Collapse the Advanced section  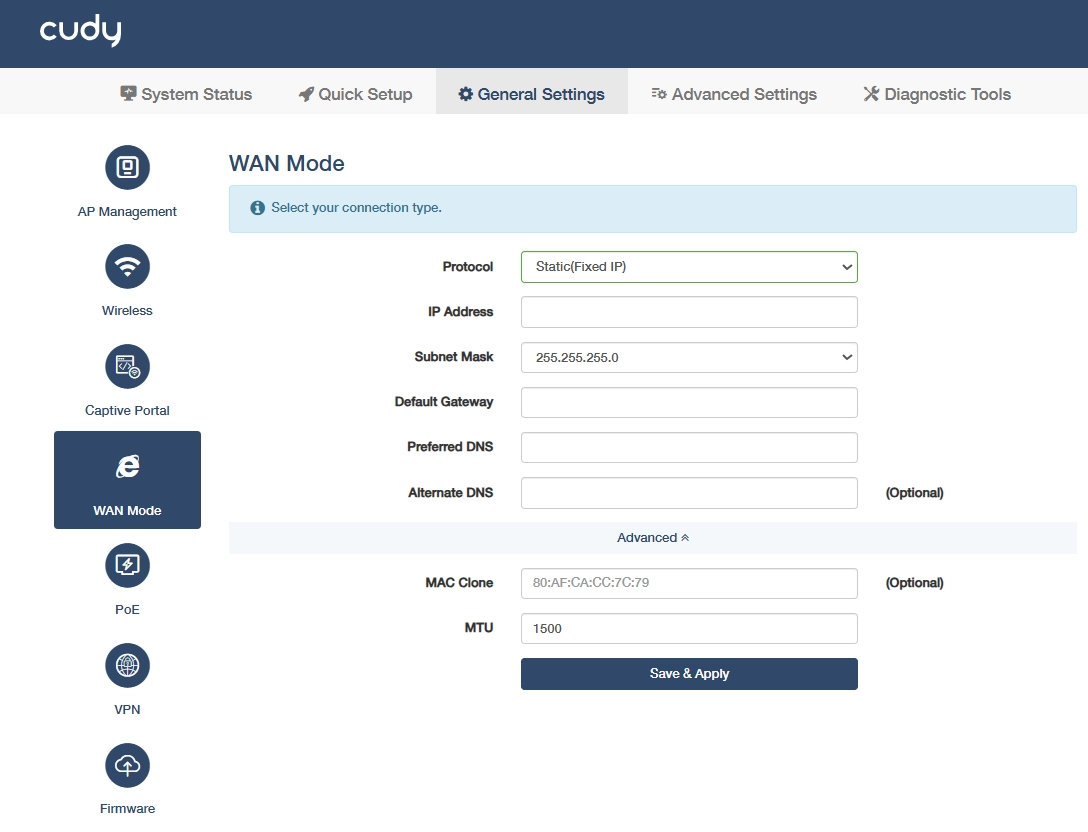[652, 538]
